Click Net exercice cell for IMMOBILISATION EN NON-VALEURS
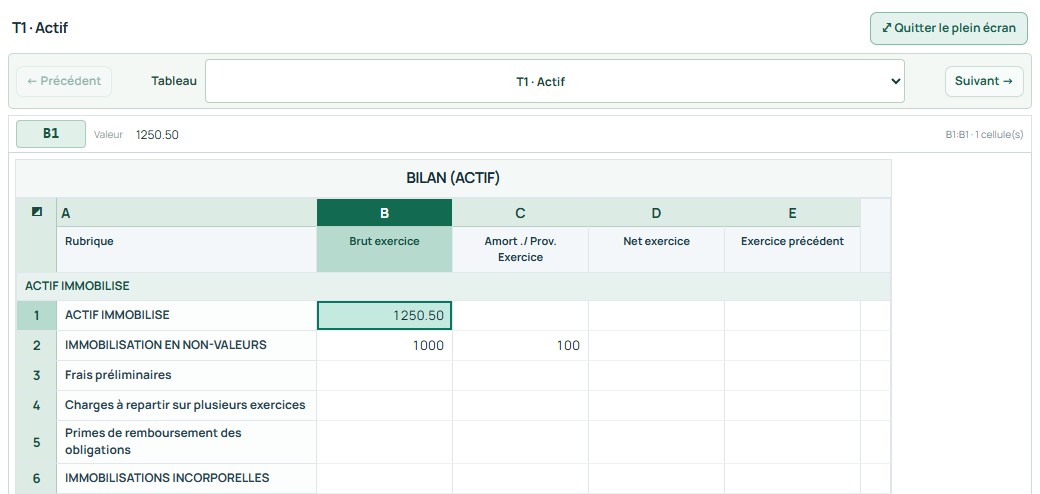The height and width of the screenshot is (494, 1040). 657,345
